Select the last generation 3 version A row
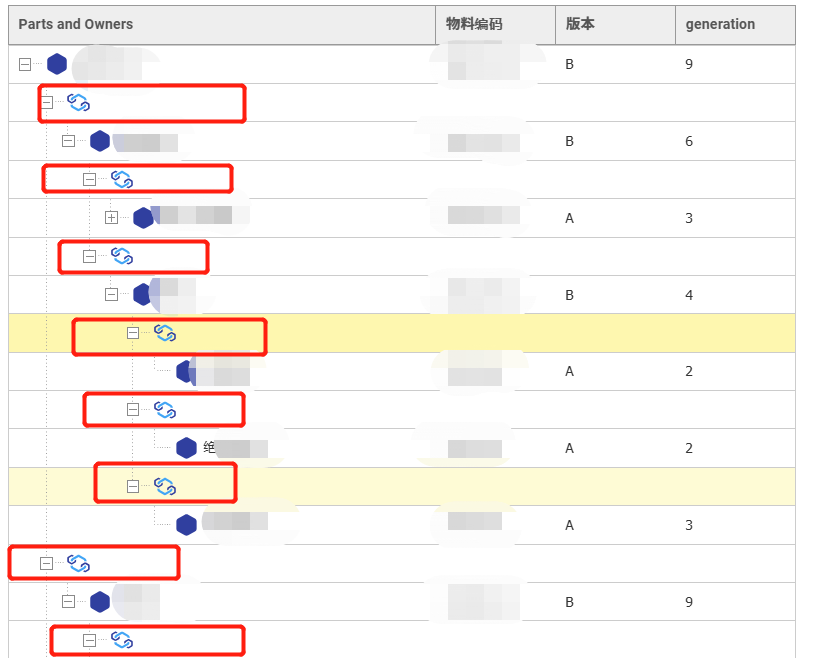The image size is (818, 658). click(x=402, y=525)
